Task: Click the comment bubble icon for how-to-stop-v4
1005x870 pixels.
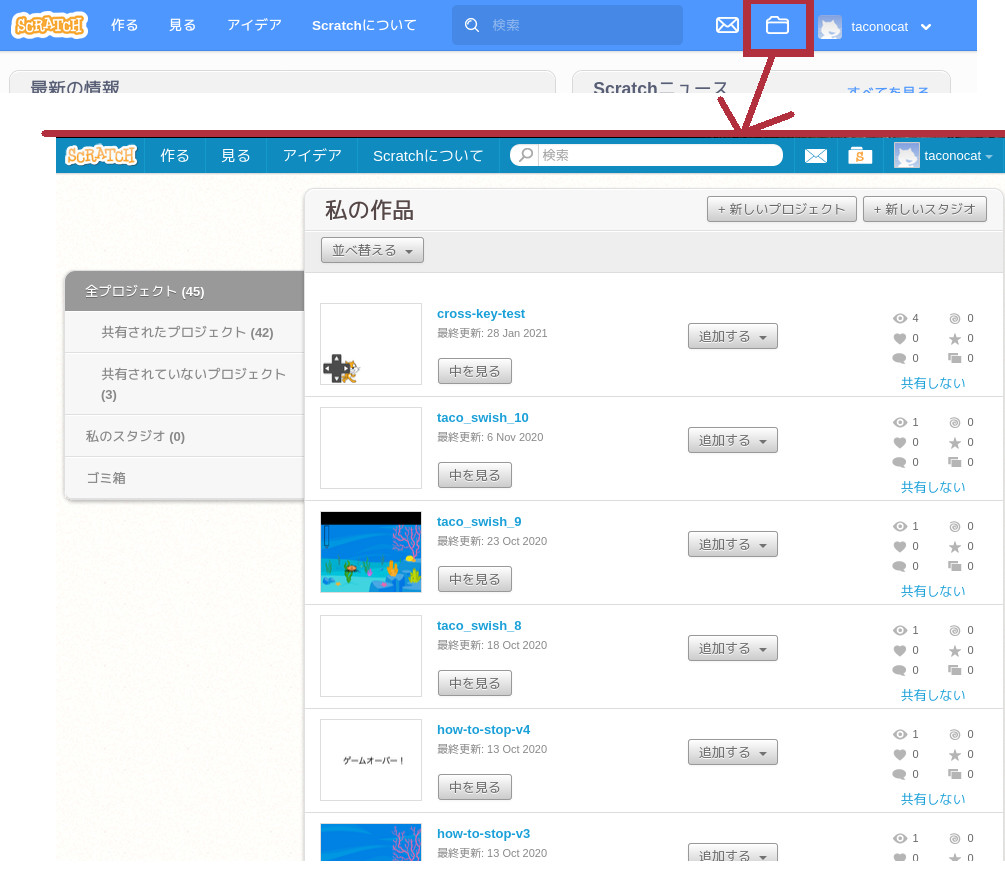Action: tap(899, 774)
